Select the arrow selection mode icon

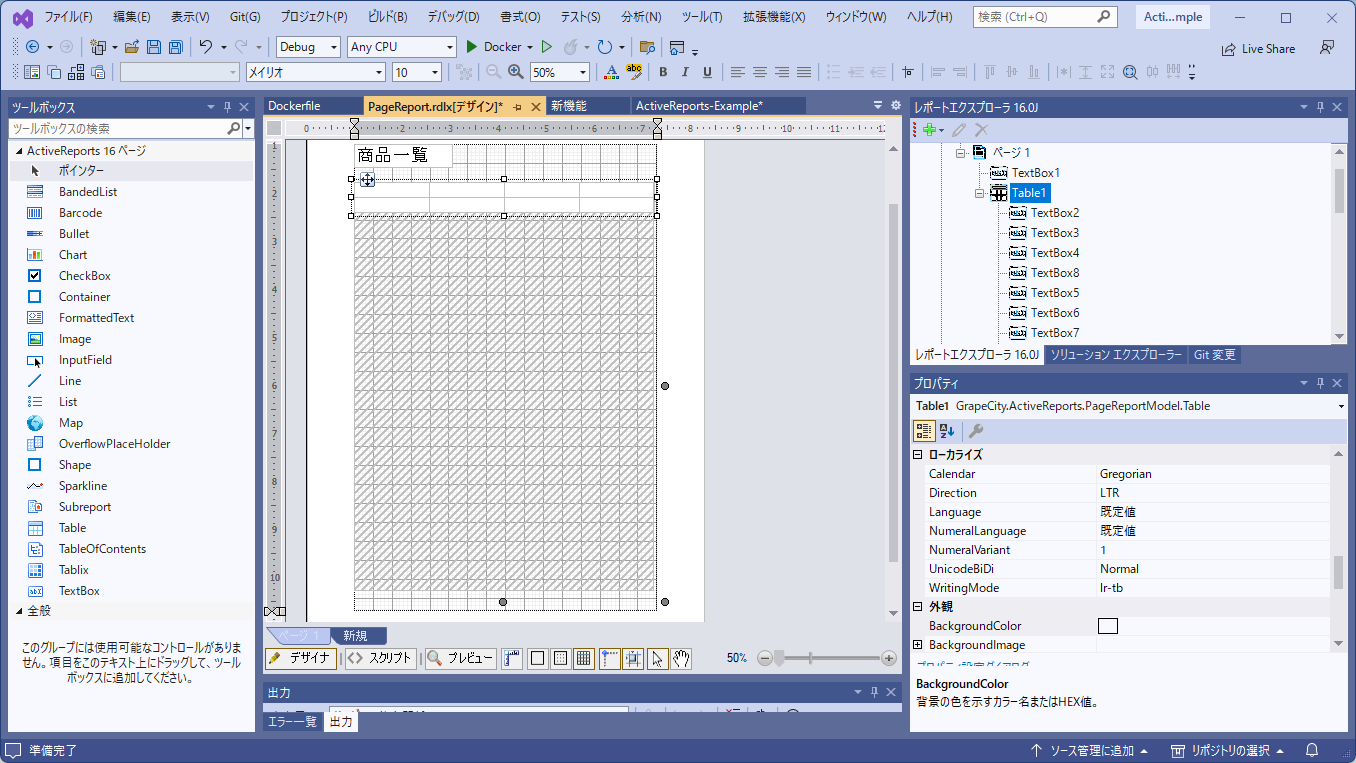pyautogui.click(x=657, y=658)
